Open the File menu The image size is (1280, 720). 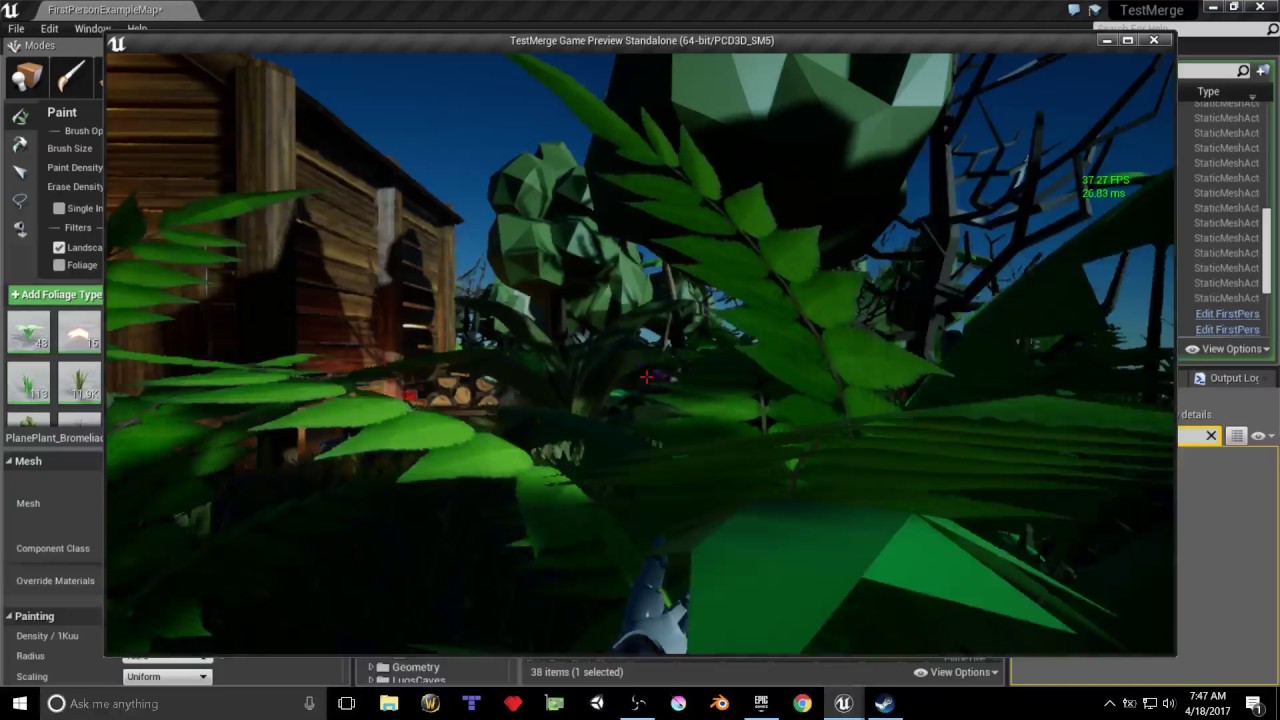pos(16,29)
